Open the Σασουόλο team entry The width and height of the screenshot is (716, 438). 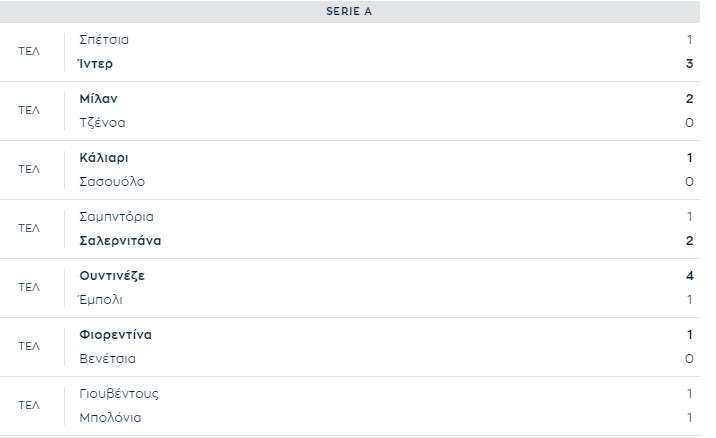pos(112,182)
